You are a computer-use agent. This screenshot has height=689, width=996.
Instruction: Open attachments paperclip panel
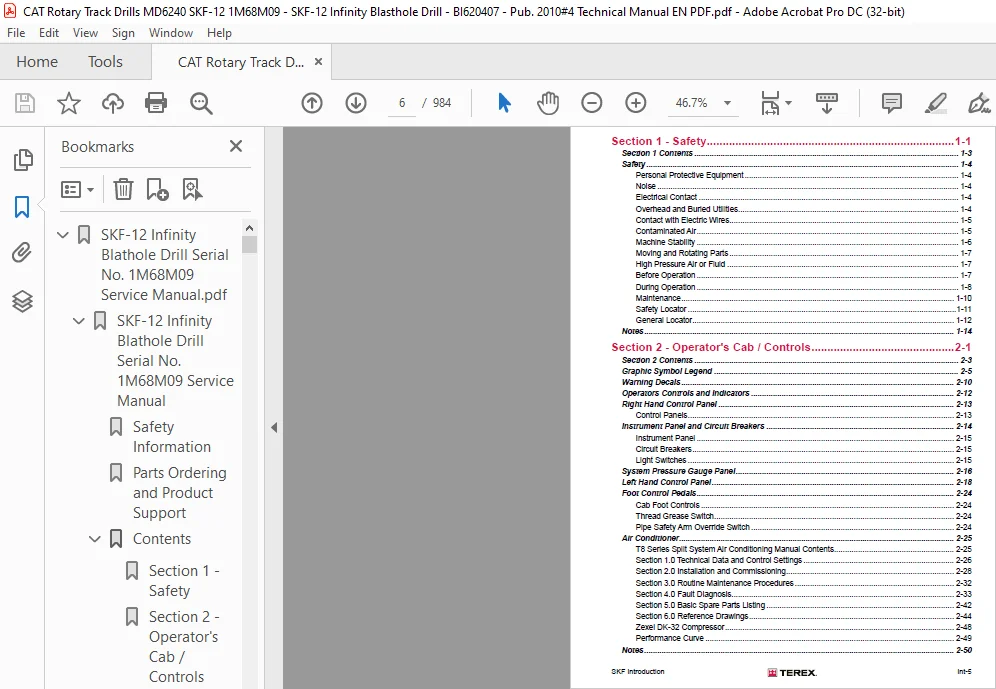22,253
